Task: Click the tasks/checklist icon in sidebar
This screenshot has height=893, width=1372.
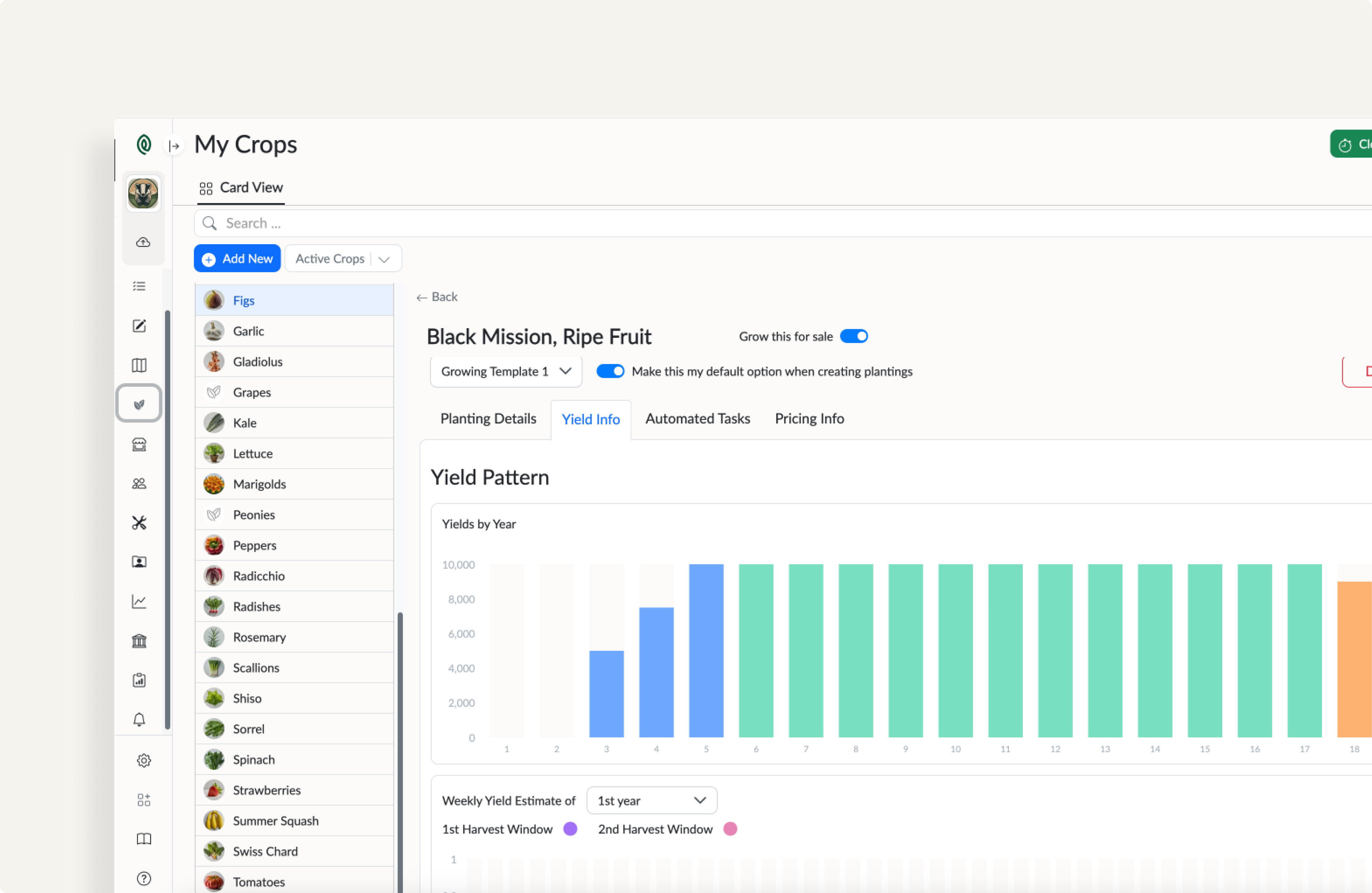Action: click(x=140, y=287)
